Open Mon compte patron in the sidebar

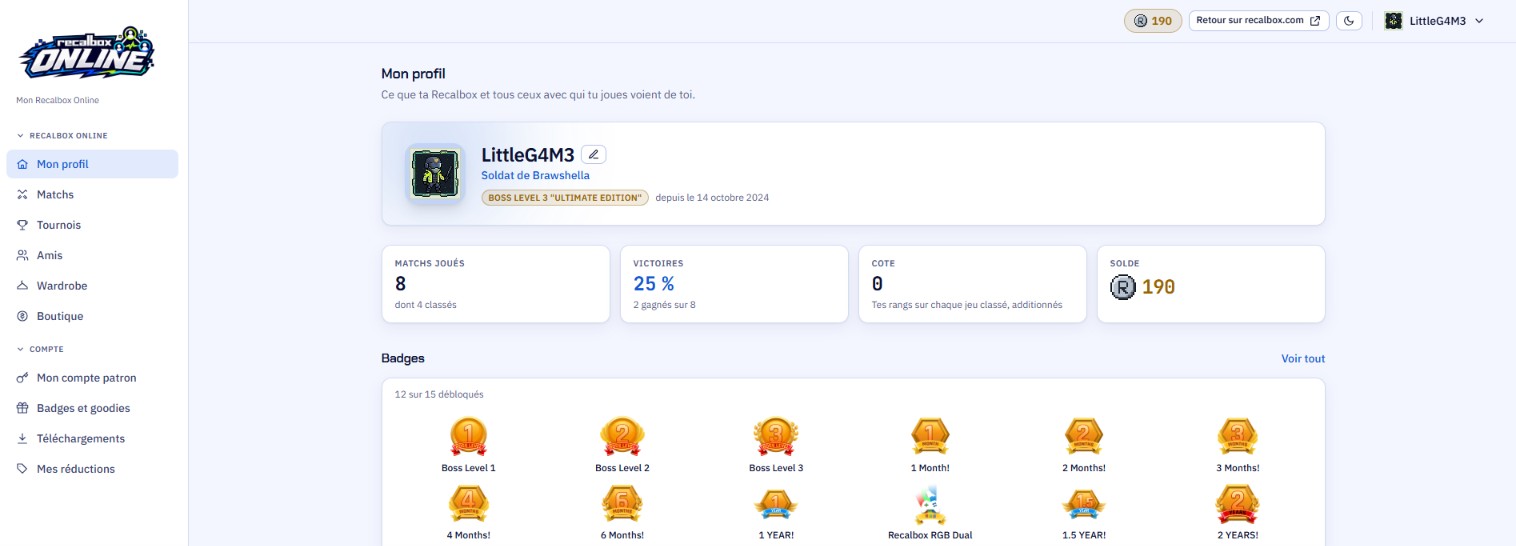pyautogui.click(x=92, y=378)
